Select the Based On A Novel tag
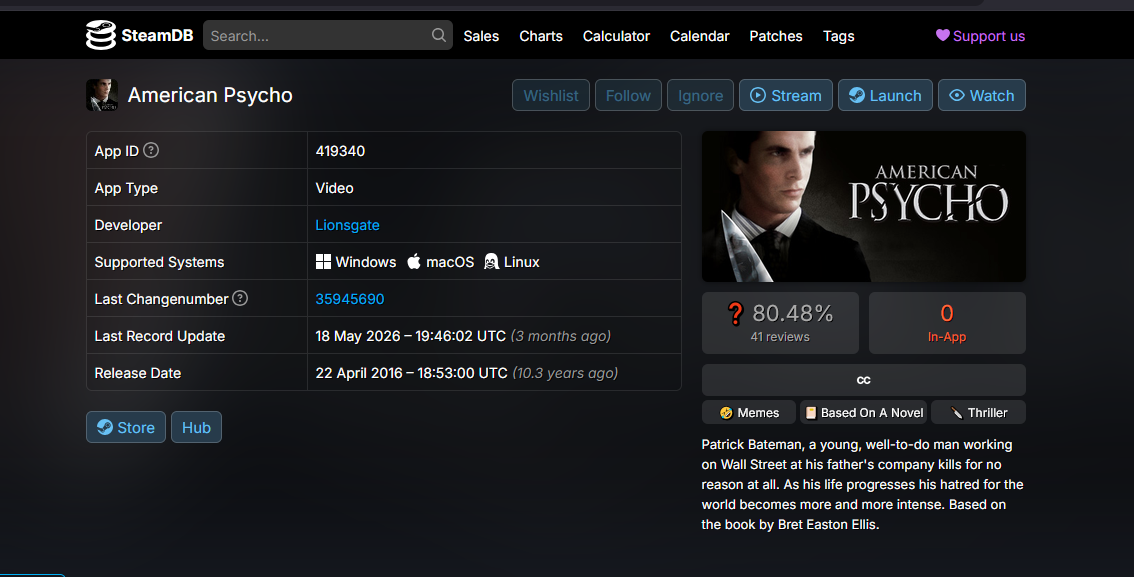This screenshot has height=577, width=1134. click(864, 412)
